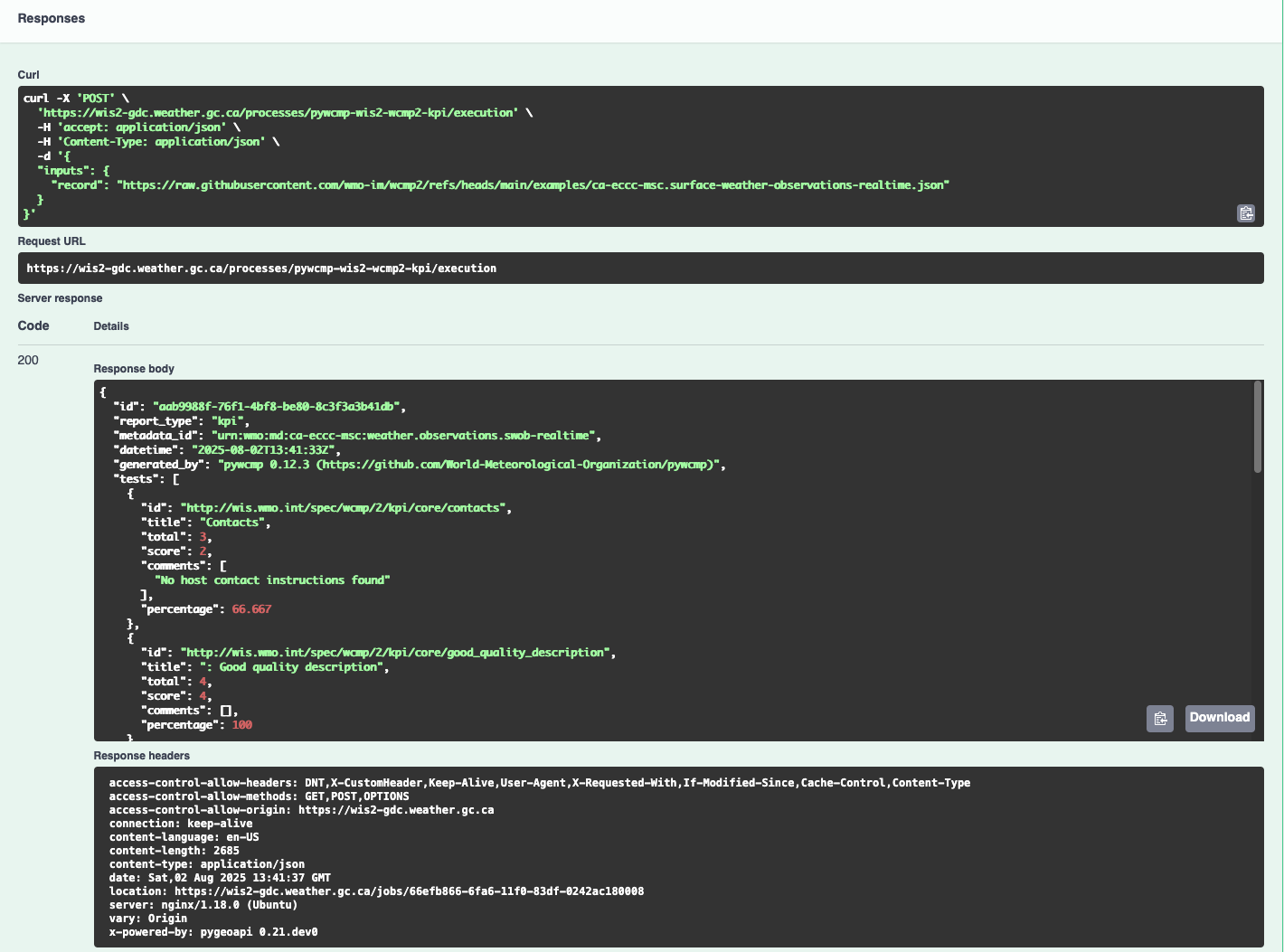
Task: Click the Curl section label
Action: pos(28,74)
